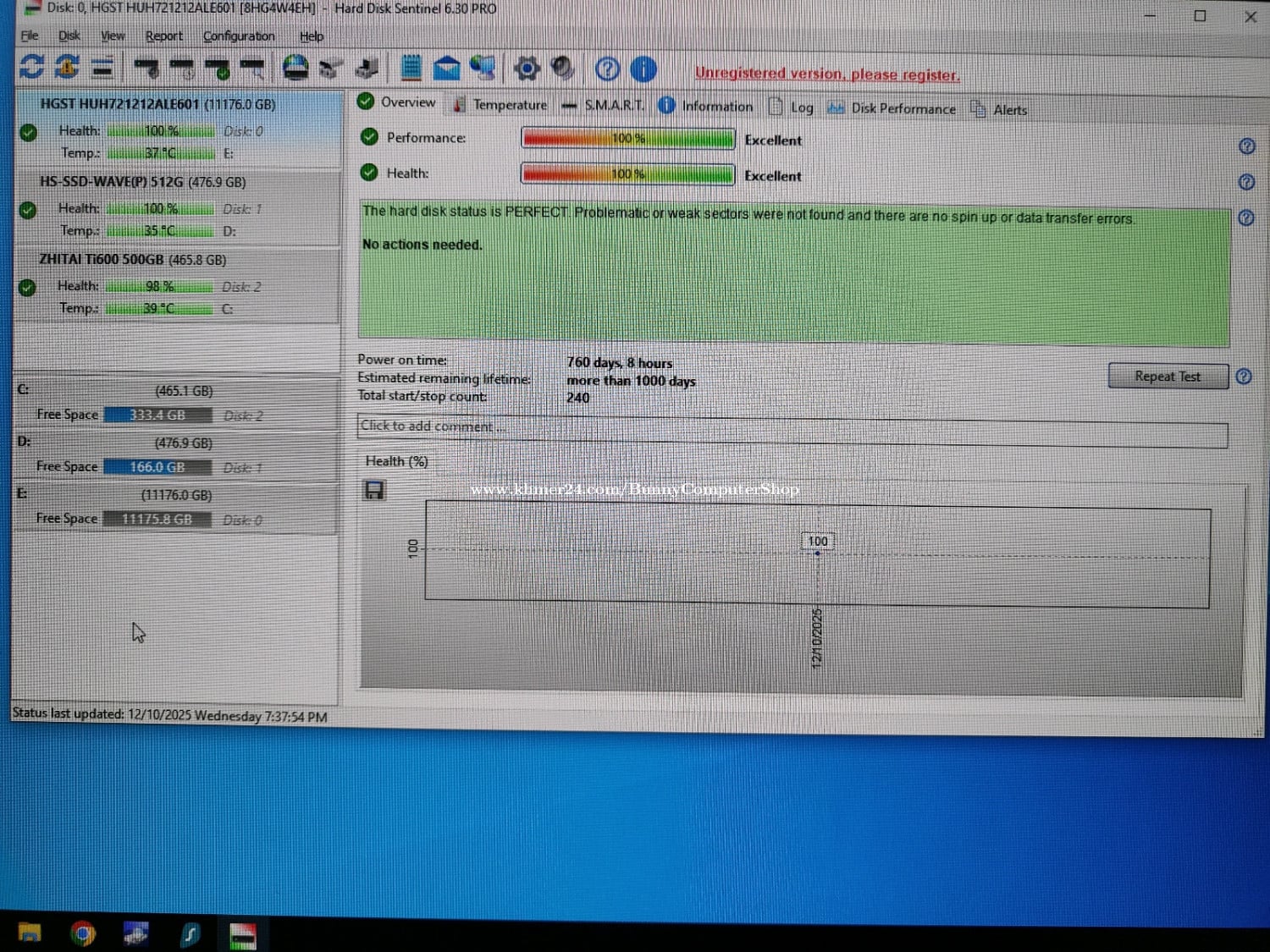Open configuration via the gear toolbar icon
This screenshot has height=952, width=1270.
tap(527, 69)
